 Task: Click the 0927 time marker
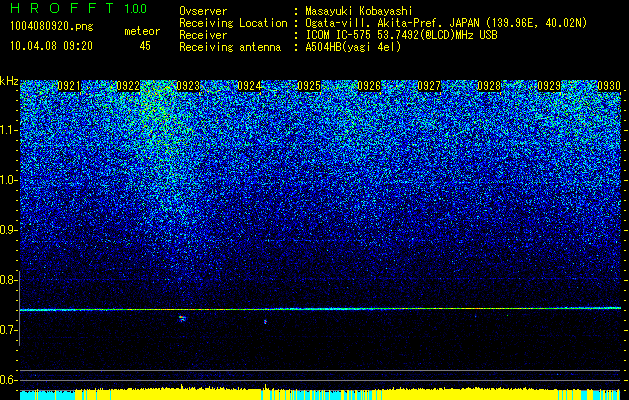pos(429,86)
